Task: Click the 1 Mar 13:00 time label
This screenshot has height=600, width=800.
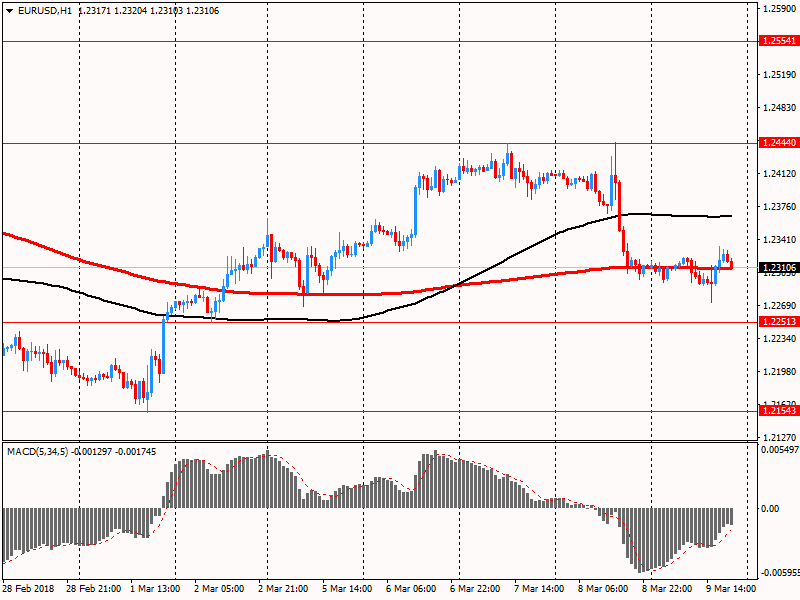Action: [x=155, y=589]
